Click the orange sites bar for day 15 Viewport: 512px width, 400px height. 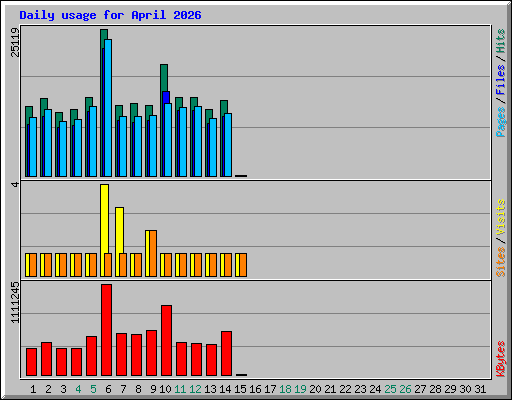243,265
